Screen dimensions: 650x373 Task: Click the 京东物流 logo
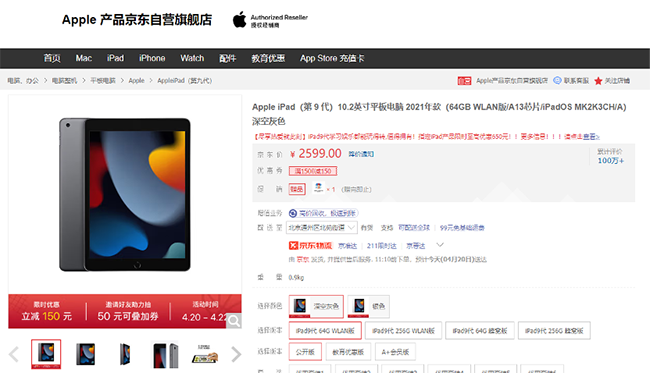click(x=310, y=246)
